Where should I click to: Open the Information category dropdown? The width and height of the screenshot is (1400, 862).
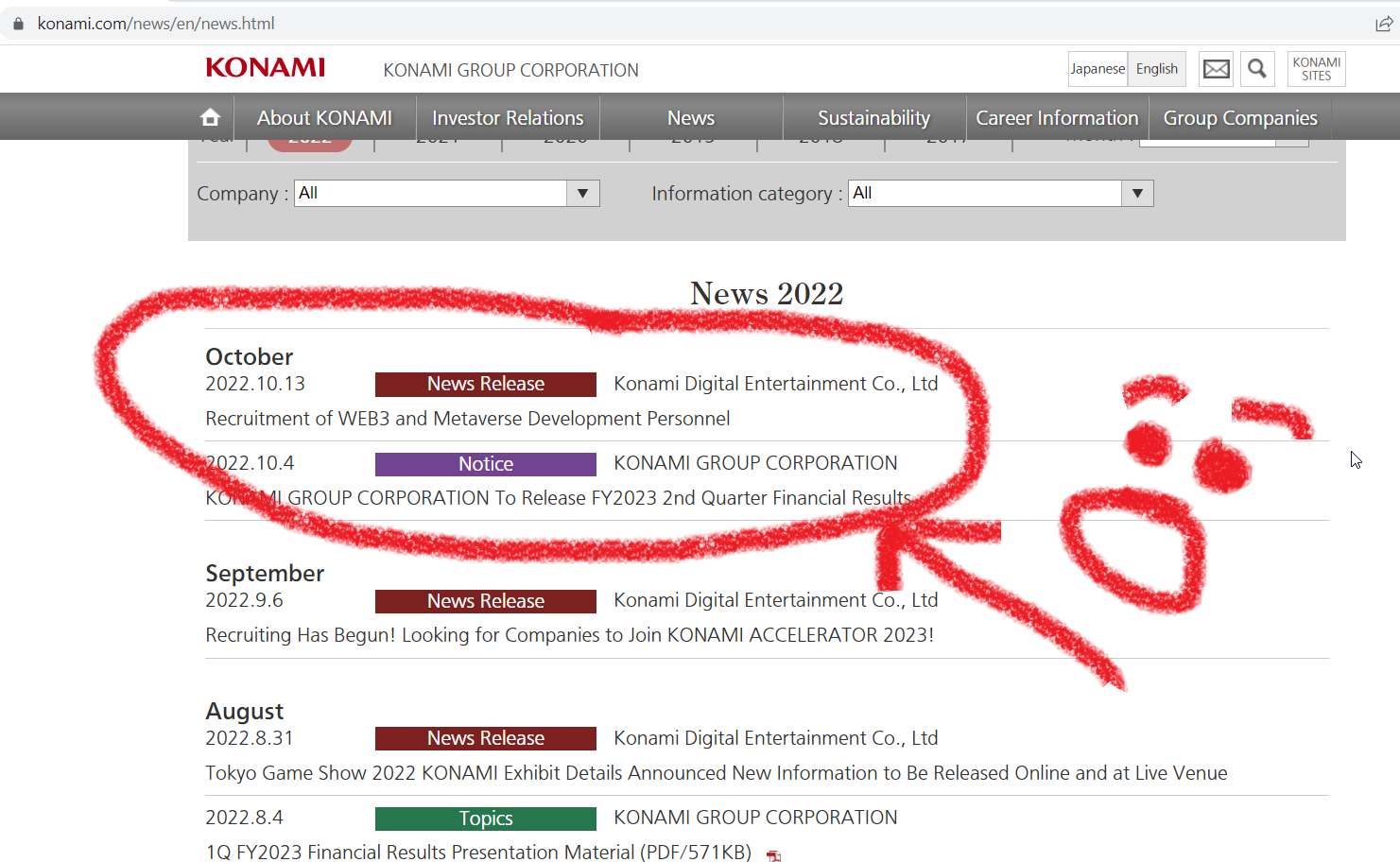click(1001, 193)
